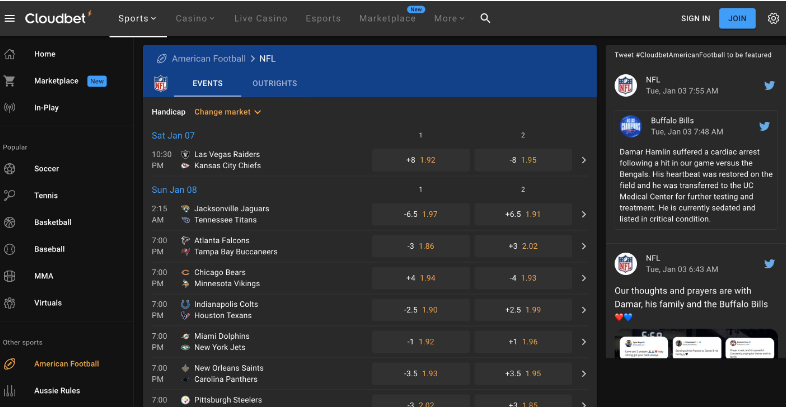Switch to the Outrights tab
This screenshot has width=786, height=408.
pos(275,83)
